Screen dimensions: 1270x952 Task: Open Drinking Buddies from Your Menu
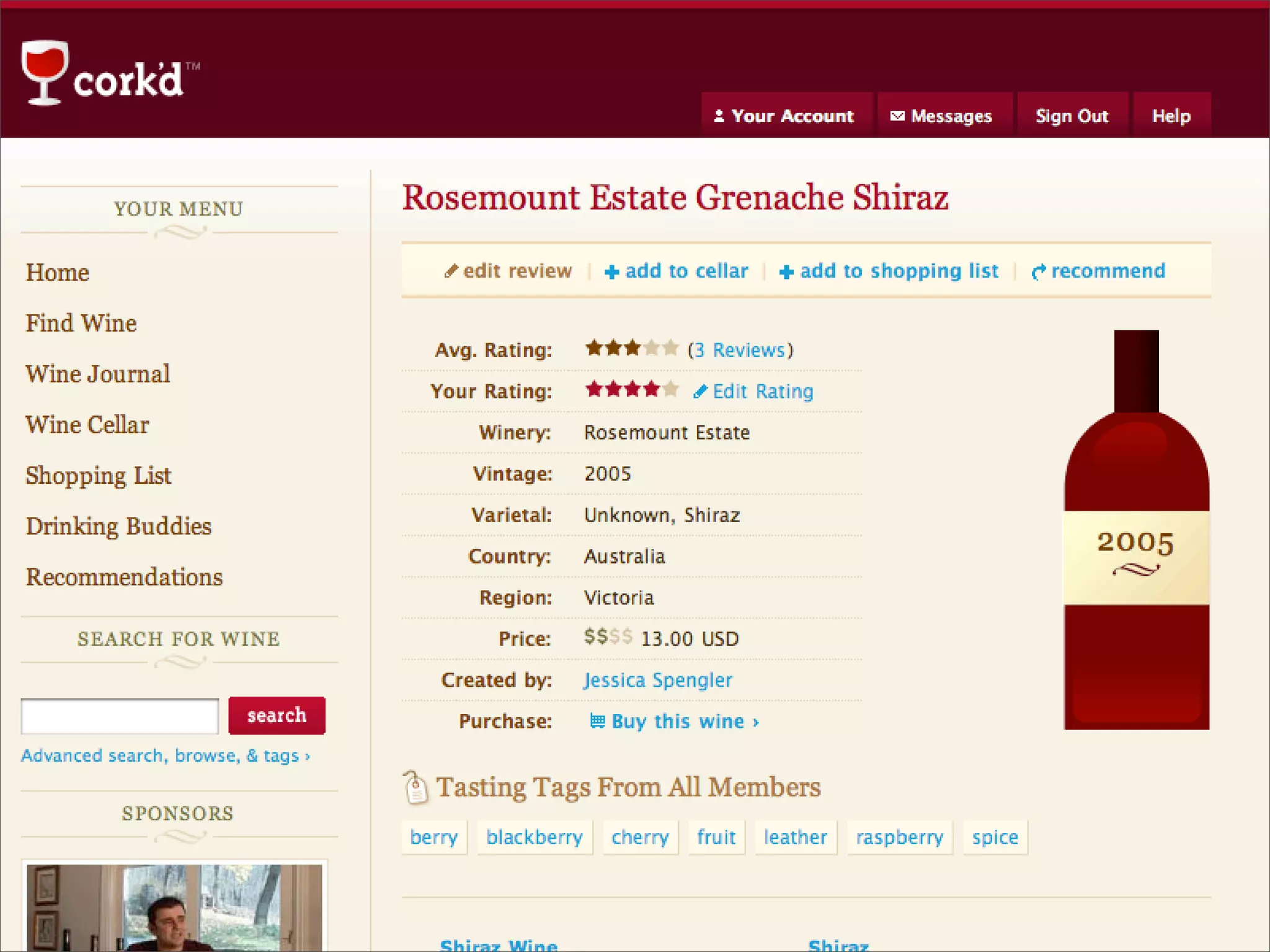118,526
